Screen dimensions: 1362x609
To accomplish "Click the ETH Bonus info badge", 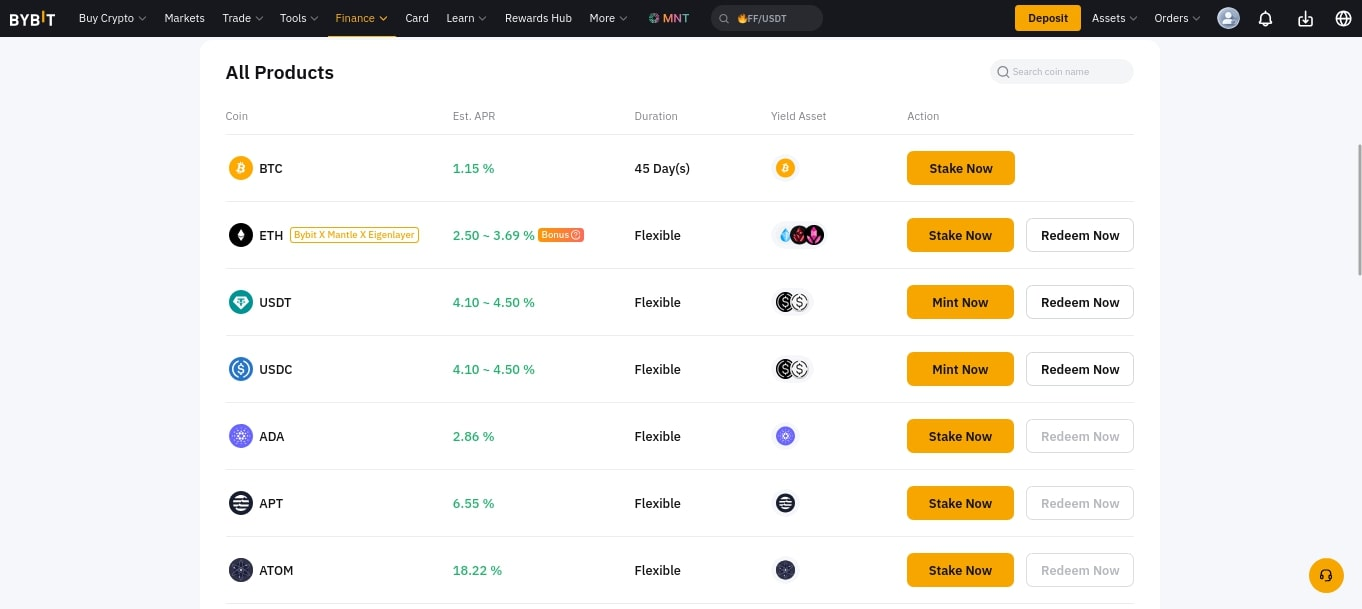I will tap(561, 235).
